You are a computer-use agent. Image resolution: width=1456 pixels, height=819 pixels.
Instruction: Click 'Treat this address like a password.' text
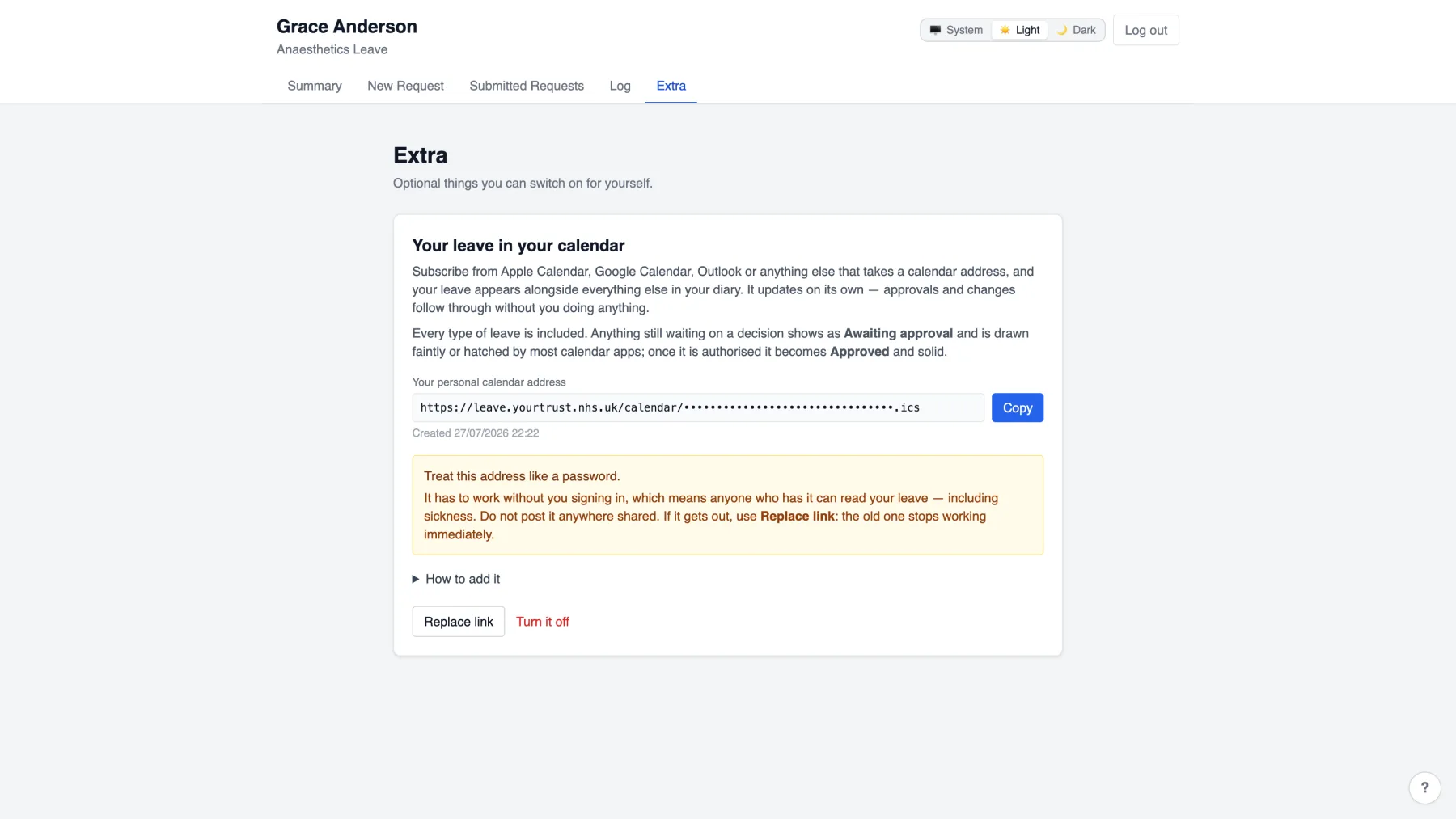[522, 476]
